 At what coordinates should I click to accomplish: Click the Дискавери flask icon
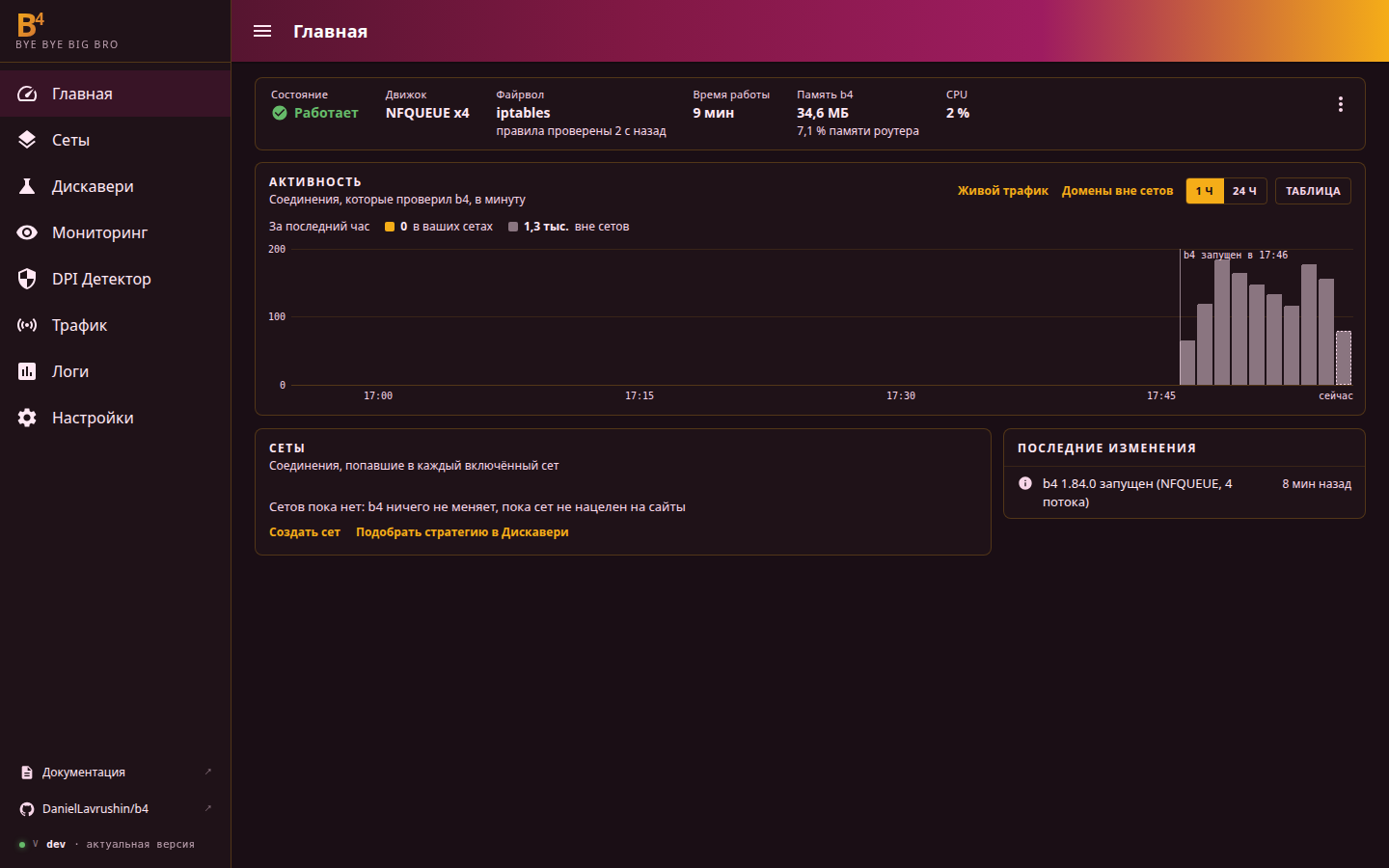click(x=27, y=186)
